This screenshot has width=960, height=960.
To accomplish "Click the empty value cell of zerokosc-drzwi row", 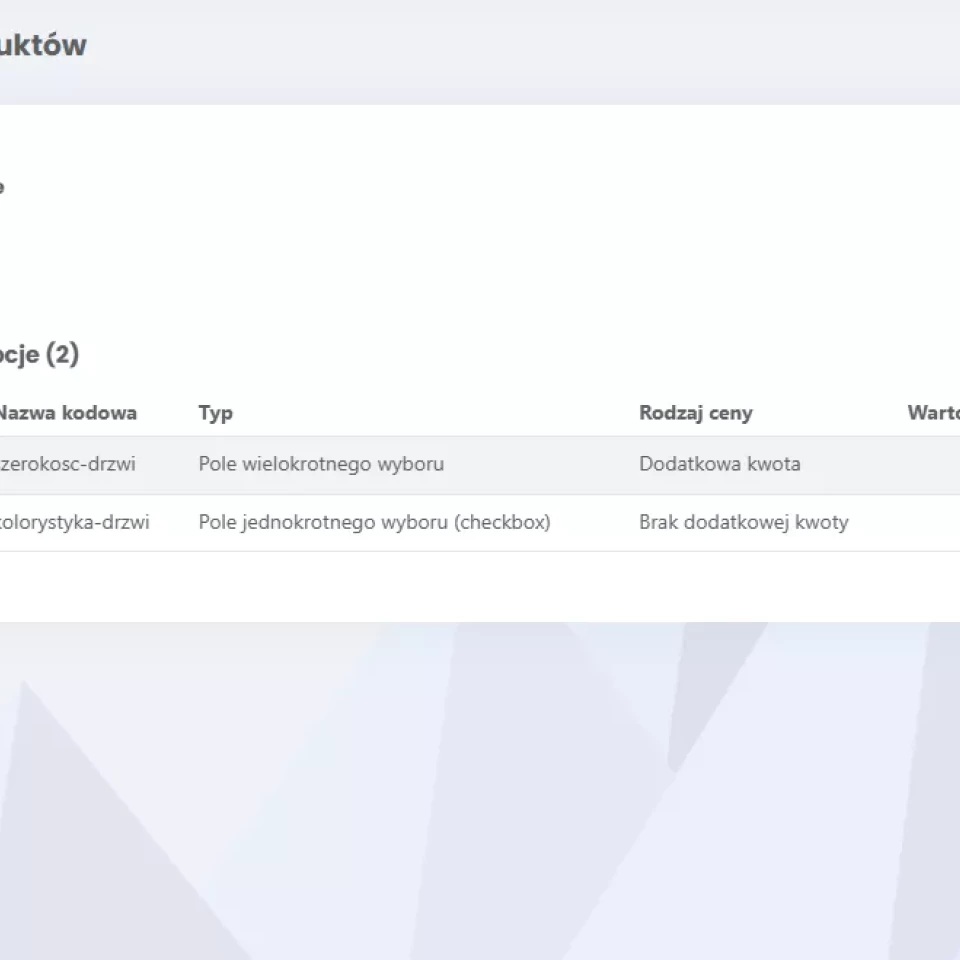I will [x=932, y=464].
